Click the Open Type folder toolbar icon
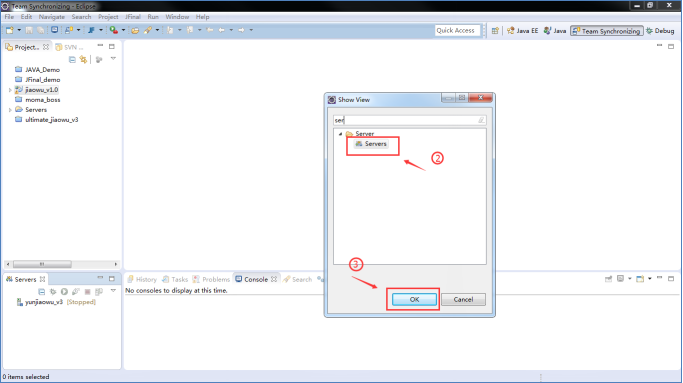This screenshot has width=683, height=383. [x=135, y=30]
